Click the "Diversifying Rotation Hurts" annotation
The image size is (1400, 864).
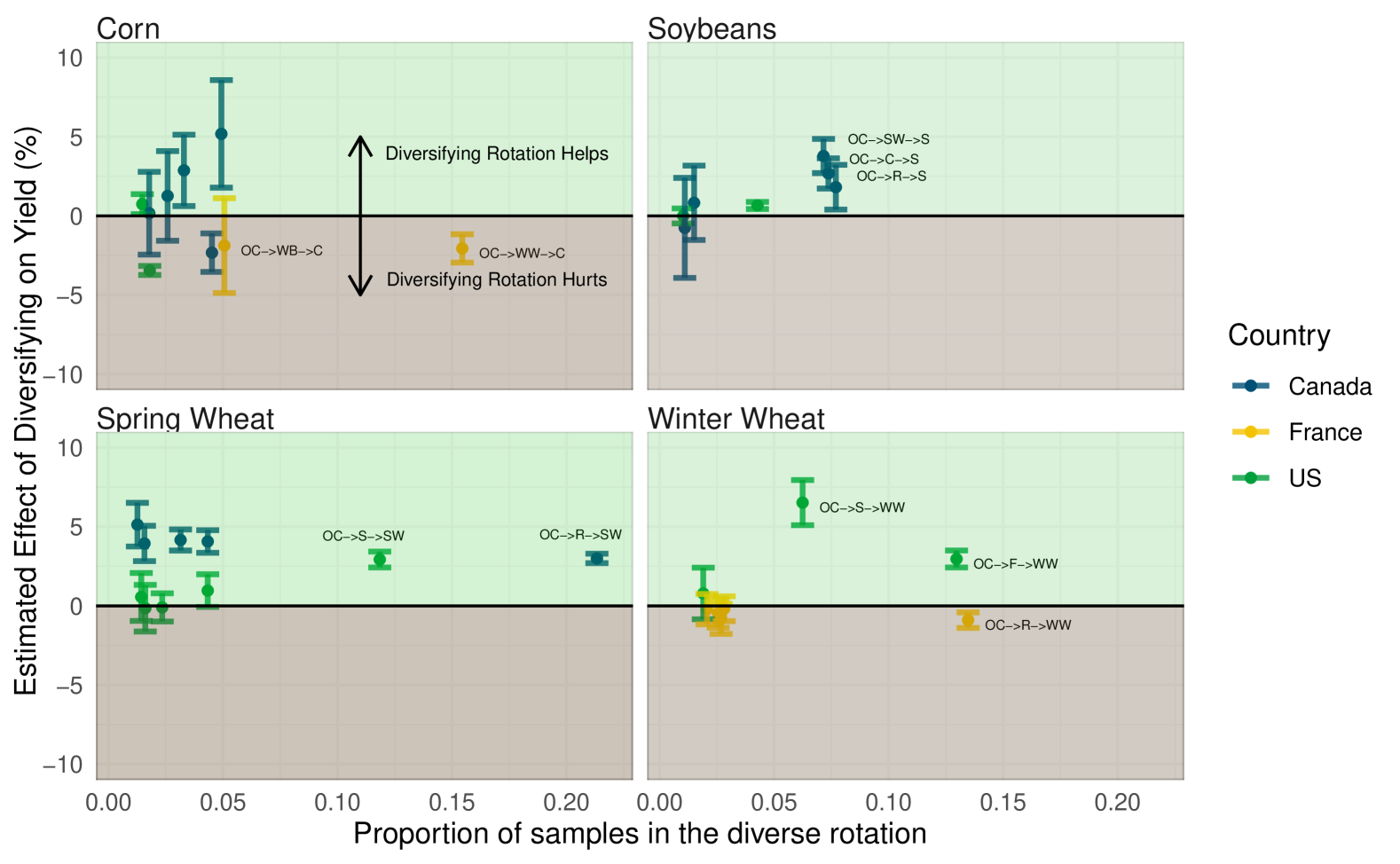(x=497, y=279)
